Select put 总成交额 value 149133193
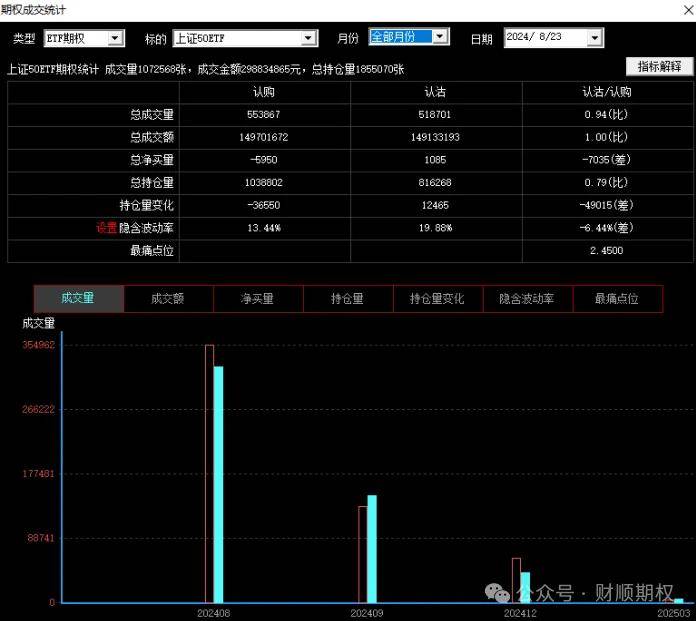The image size is (696, 621). coord(435,137)
